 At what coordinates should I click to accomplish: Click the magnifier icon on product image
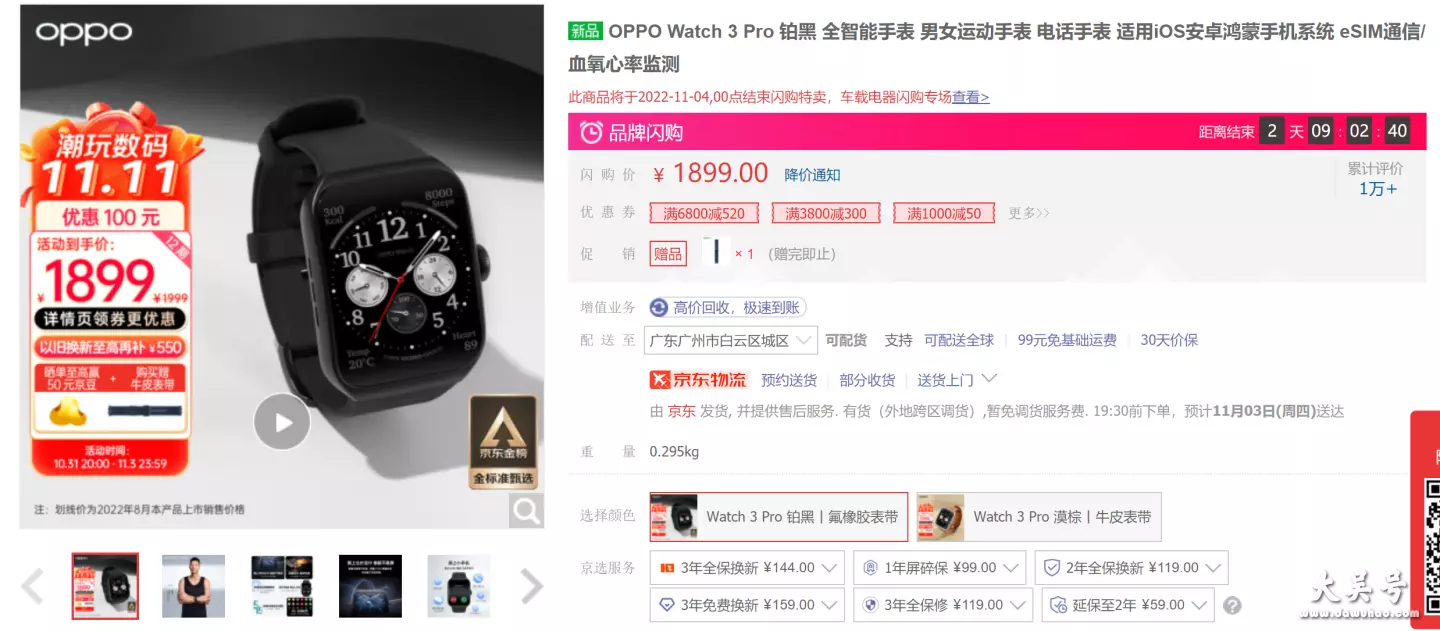(526, 511)
